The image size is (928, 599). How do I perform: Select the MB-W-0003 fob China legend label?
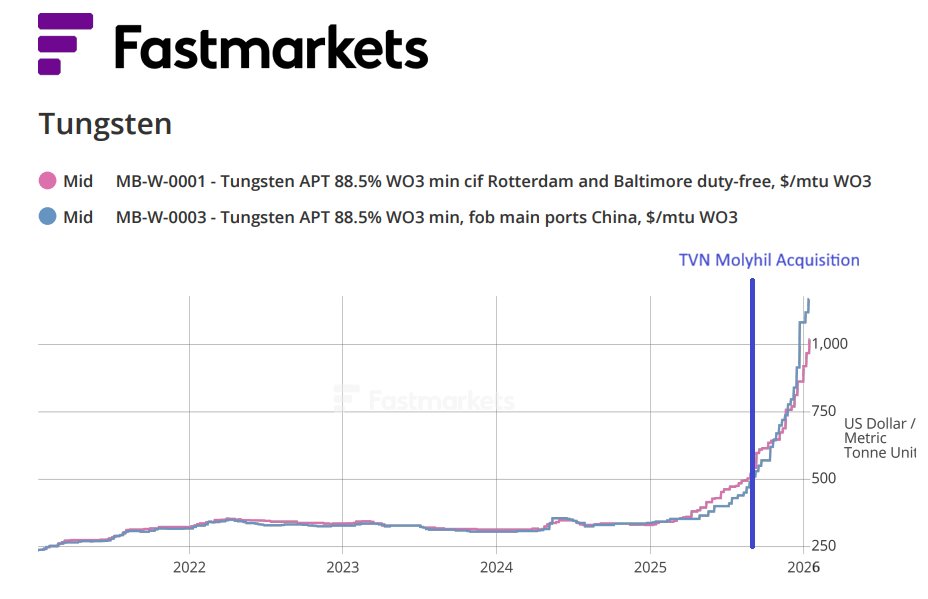pyautogui.click(x=426, y=217)
